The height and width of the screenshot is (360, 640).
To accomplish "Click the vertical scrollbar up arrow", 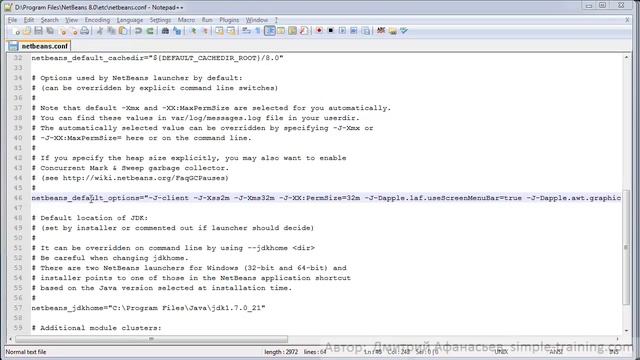I will coord(627,58).
